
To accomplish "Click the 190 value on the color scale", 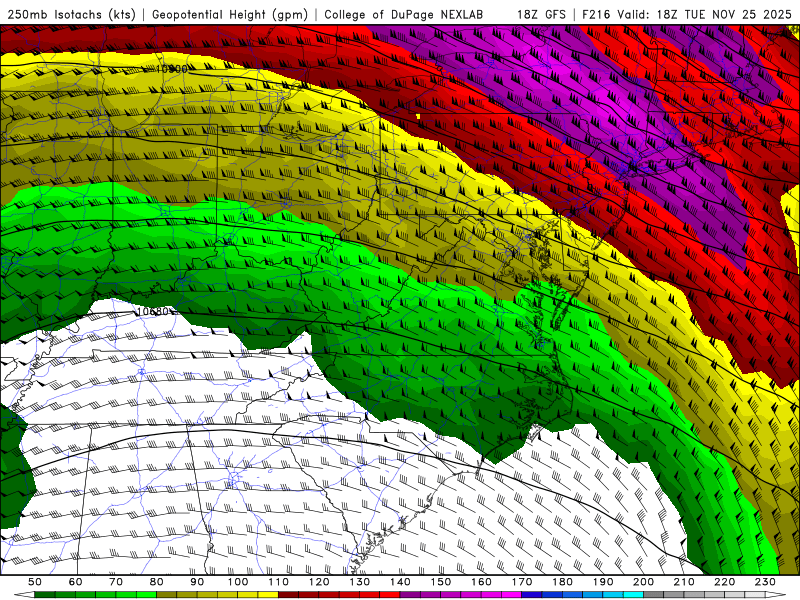I will coord(603,582).
